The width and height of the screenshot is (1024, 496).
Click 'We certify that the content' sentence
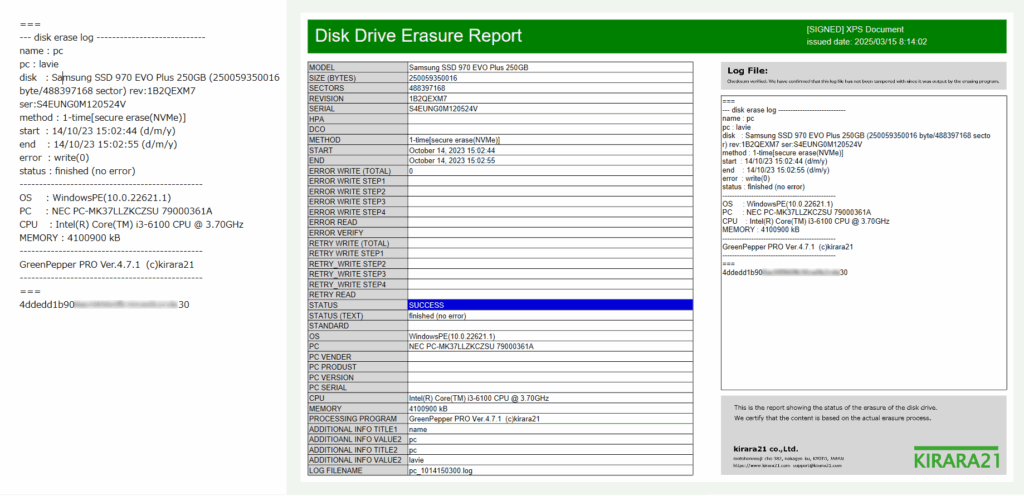click(x=833, y=418)
